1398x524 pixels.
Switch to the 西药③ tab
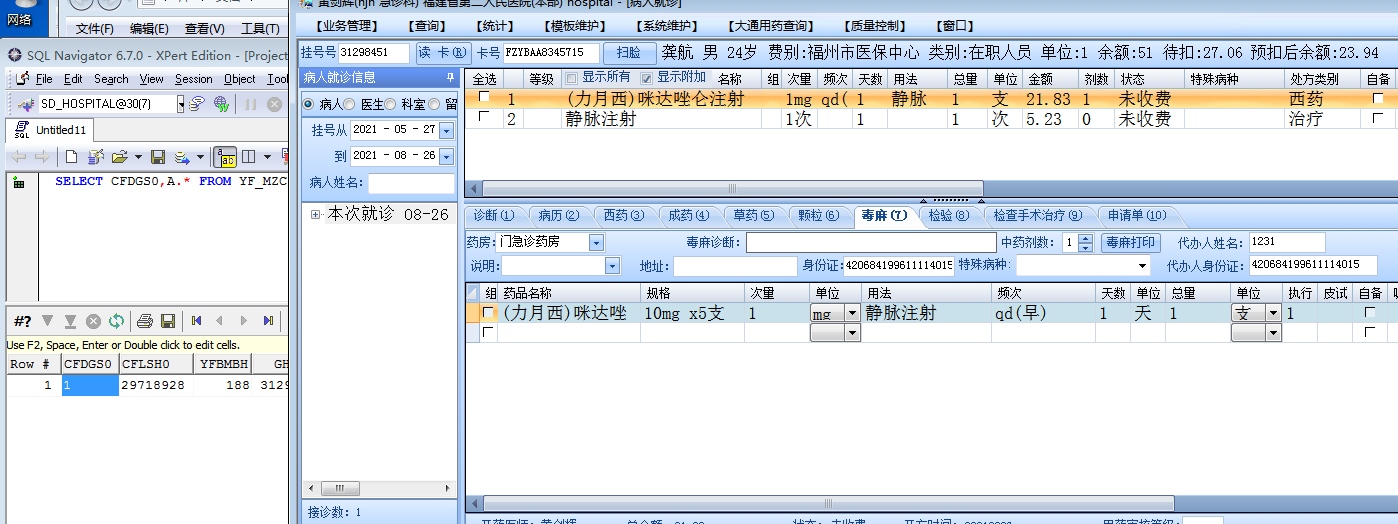point(624,215)
